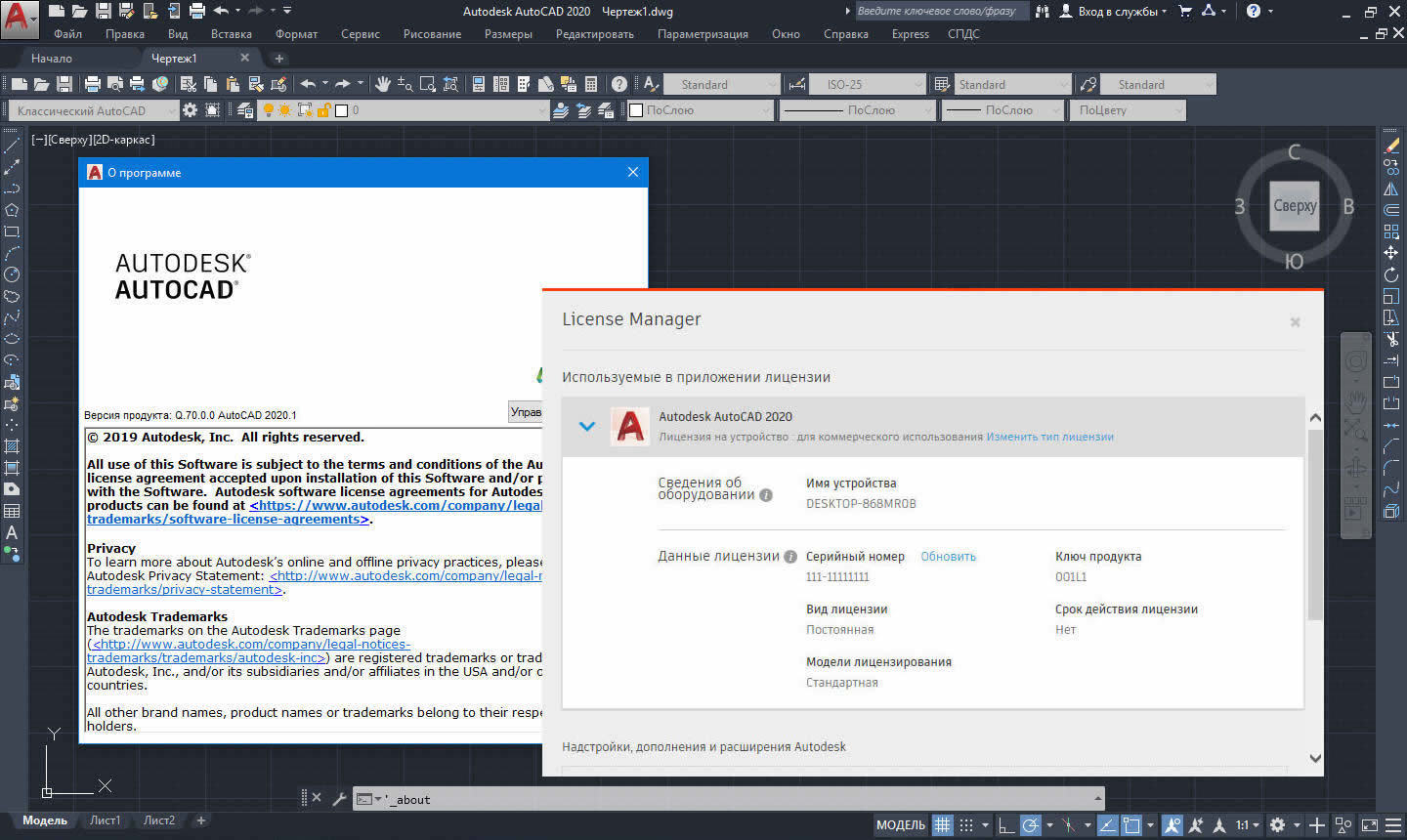This screenshot has width=1407, height=840.
Task: Select the Multiline Text A tool
Action: (12, 532)
